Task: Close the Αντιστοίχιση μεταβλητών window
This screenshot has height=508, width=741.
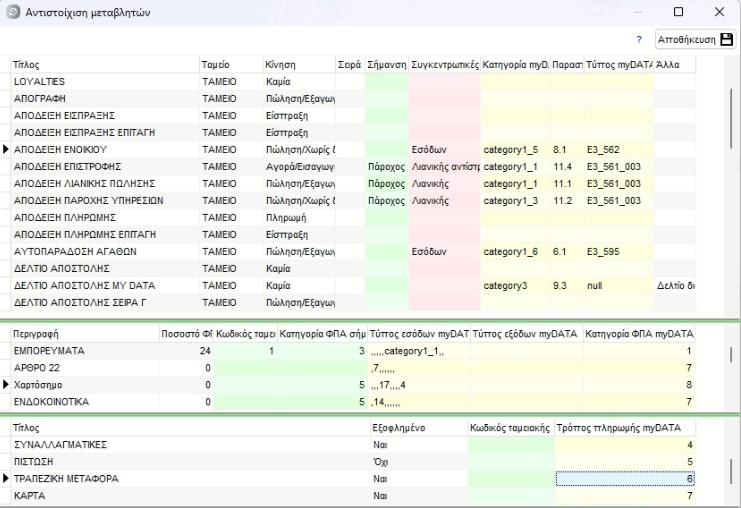Action: pos(719,12)
